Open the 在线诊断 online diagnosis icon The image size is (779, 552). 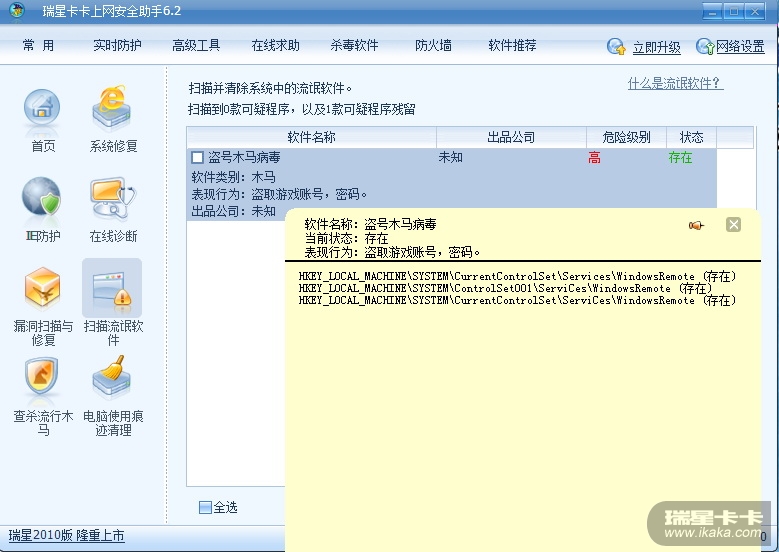point(112,198)
